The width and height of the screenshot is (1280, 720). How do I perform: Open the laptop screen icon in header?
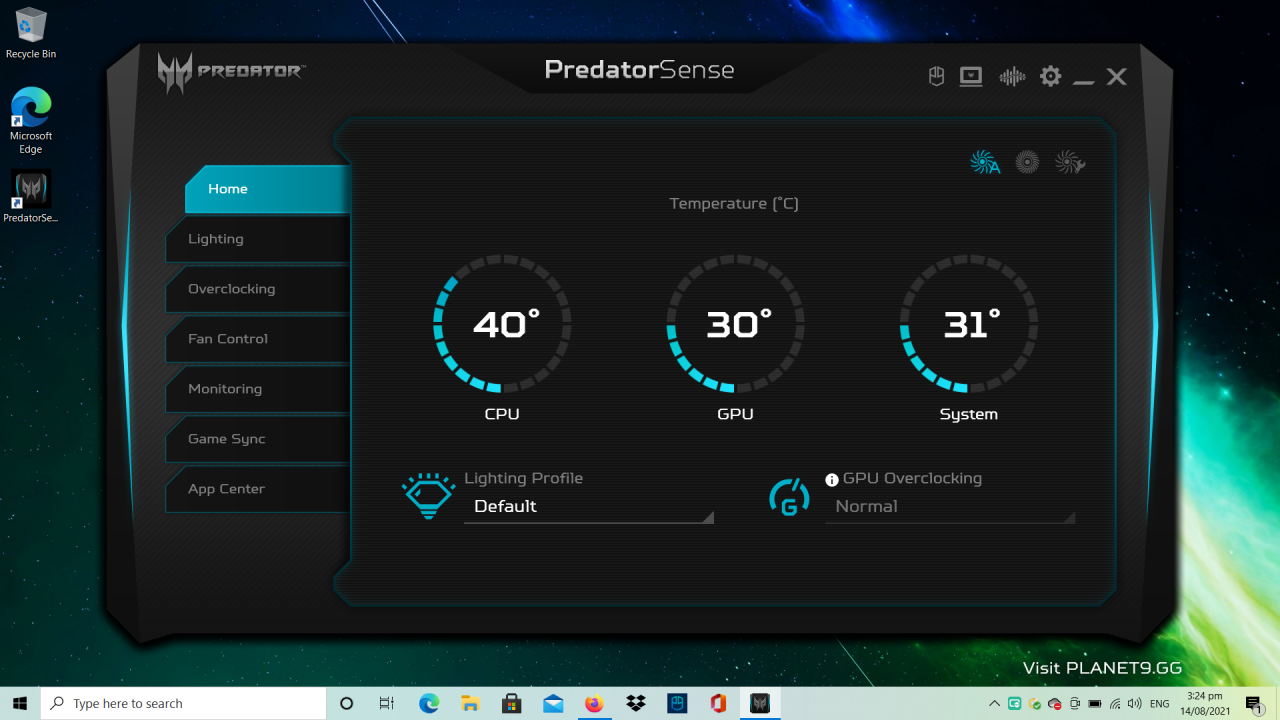(971, 77)
